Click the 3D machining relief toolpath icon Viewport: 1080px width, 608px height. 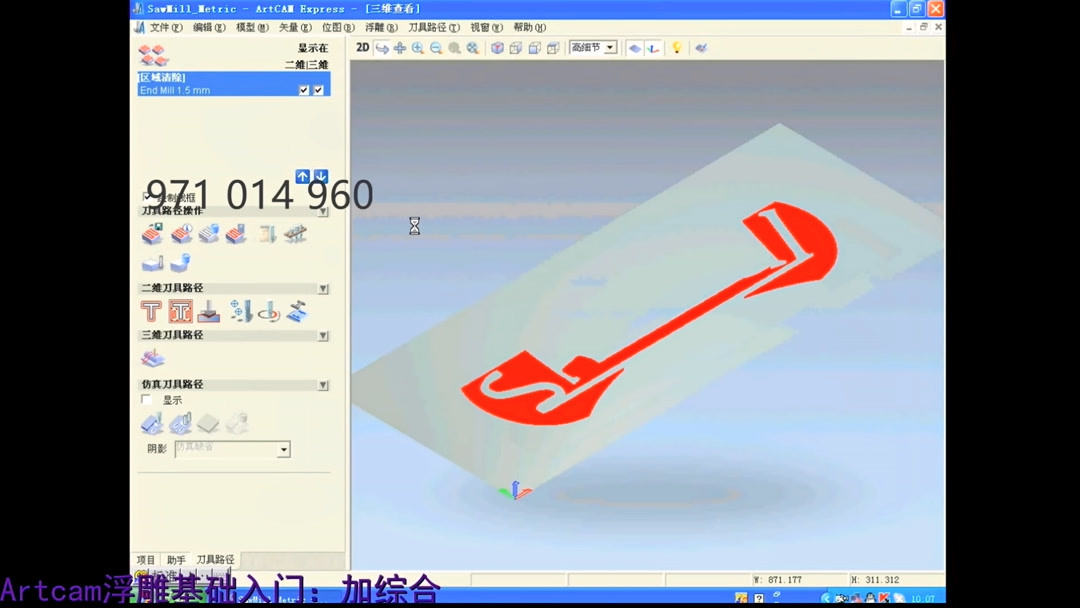152,356
